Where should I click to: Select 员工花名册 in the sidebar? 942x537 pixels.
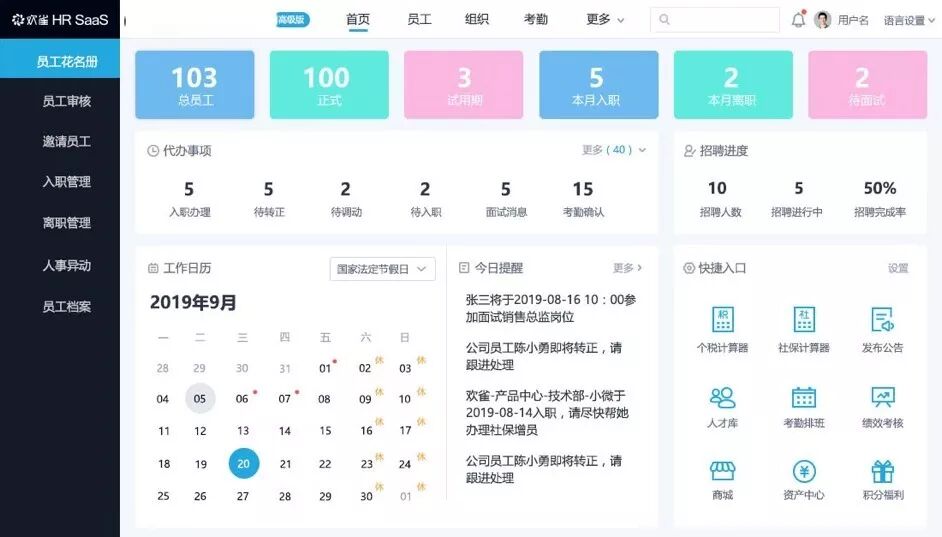60,61
